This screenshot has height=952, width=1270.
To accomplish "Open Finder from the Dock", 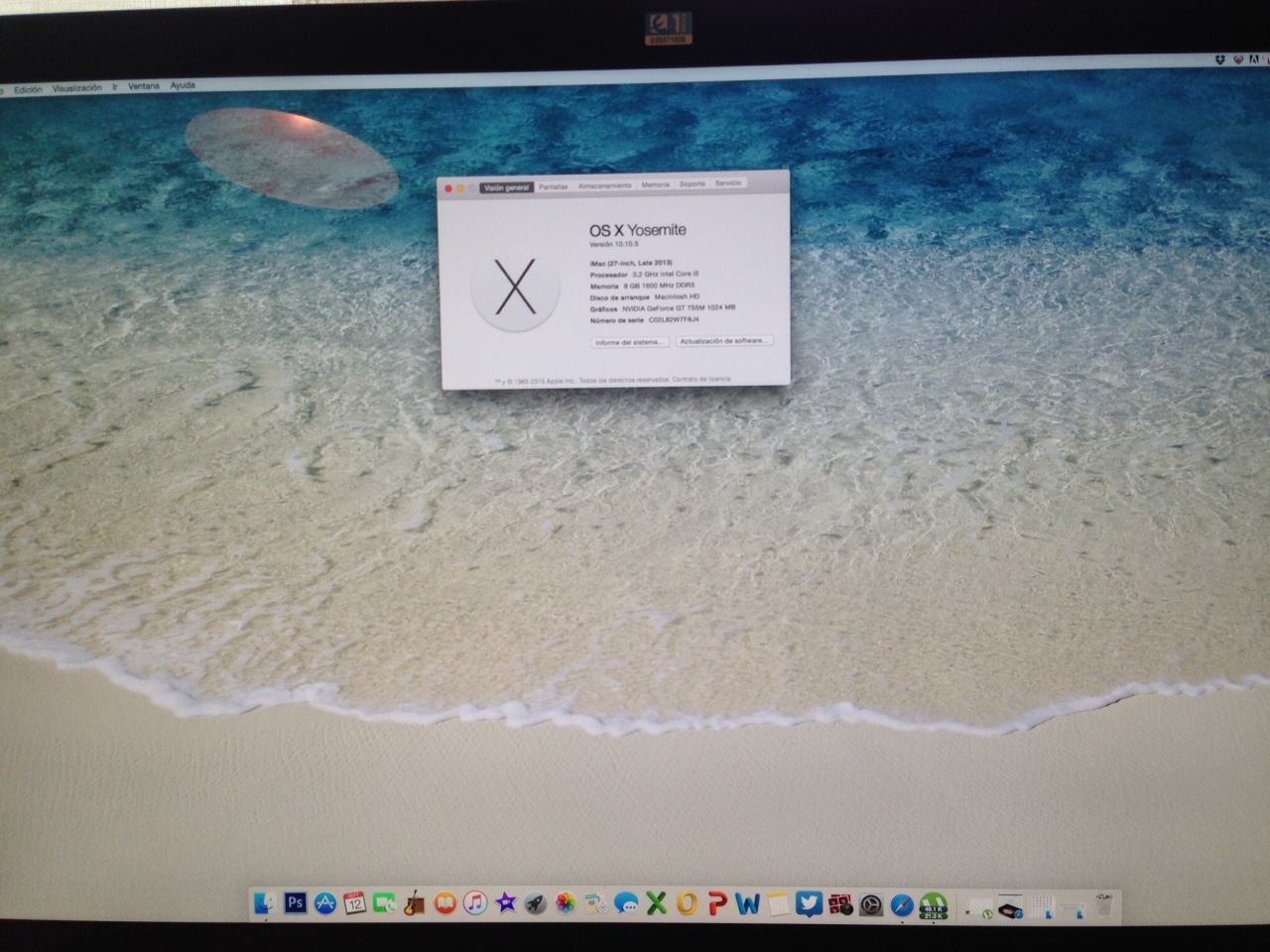I will point(265,902).
